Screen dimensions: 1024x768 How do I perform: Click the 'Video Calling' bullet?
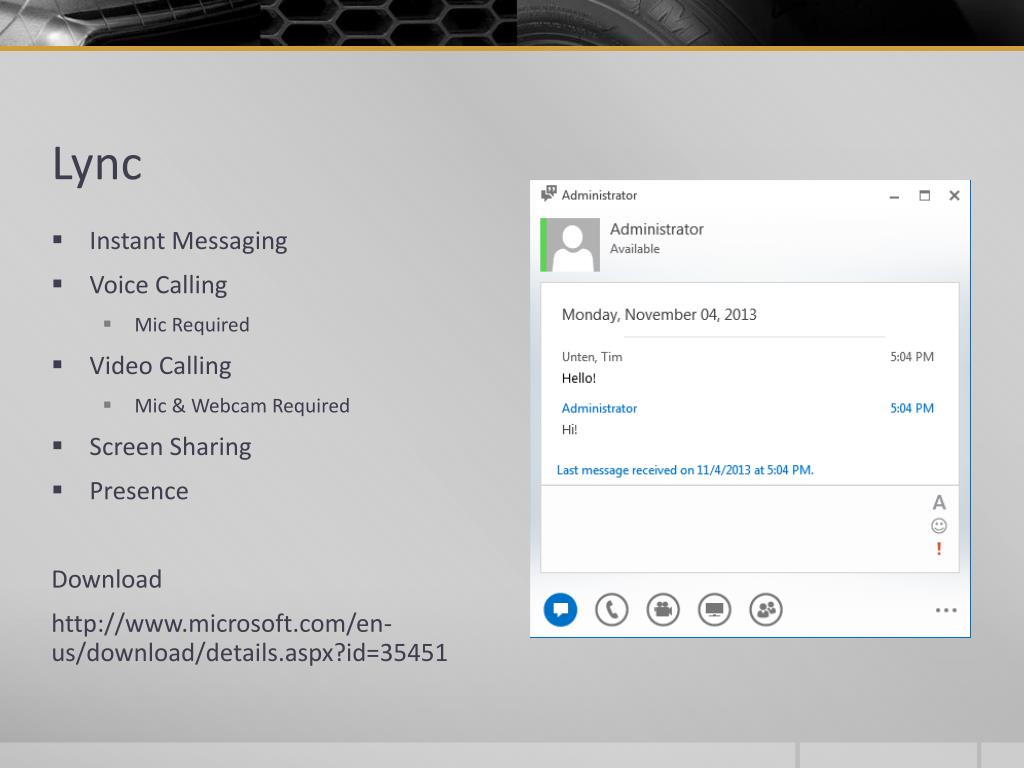coord(160,366)
